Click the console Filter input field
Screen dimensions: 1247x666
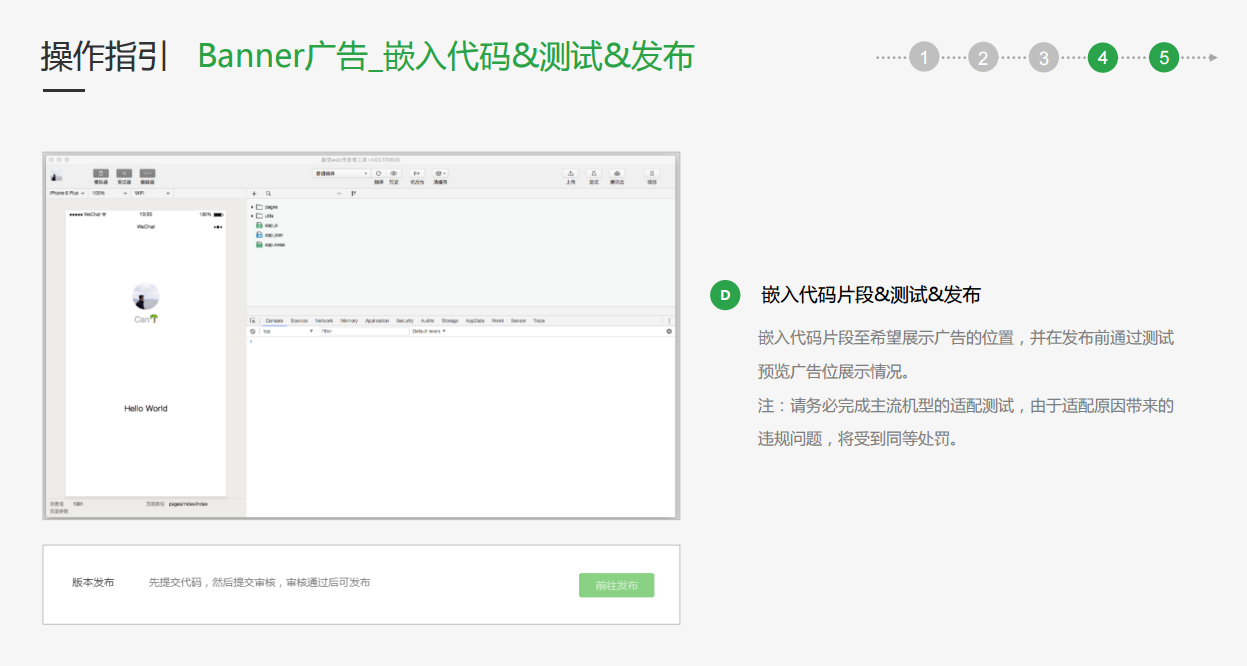(x=364, y=331)
